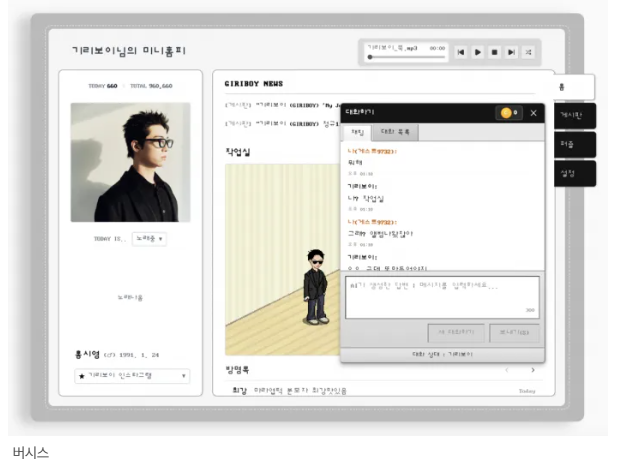This screenshot has height=472, width=620.
Task: Open the 퍼즐 side tab
Action: pos(575,144)
